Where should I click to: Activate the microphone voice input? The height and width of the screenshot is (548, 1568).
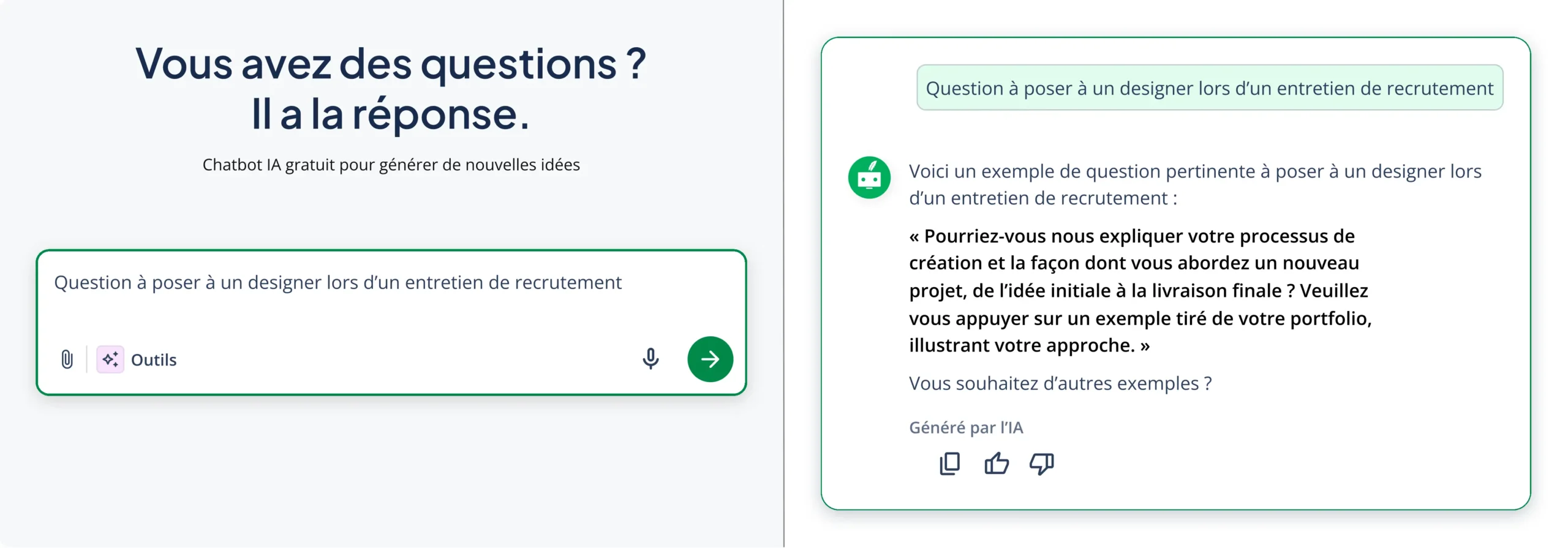(x=650, y=359)
